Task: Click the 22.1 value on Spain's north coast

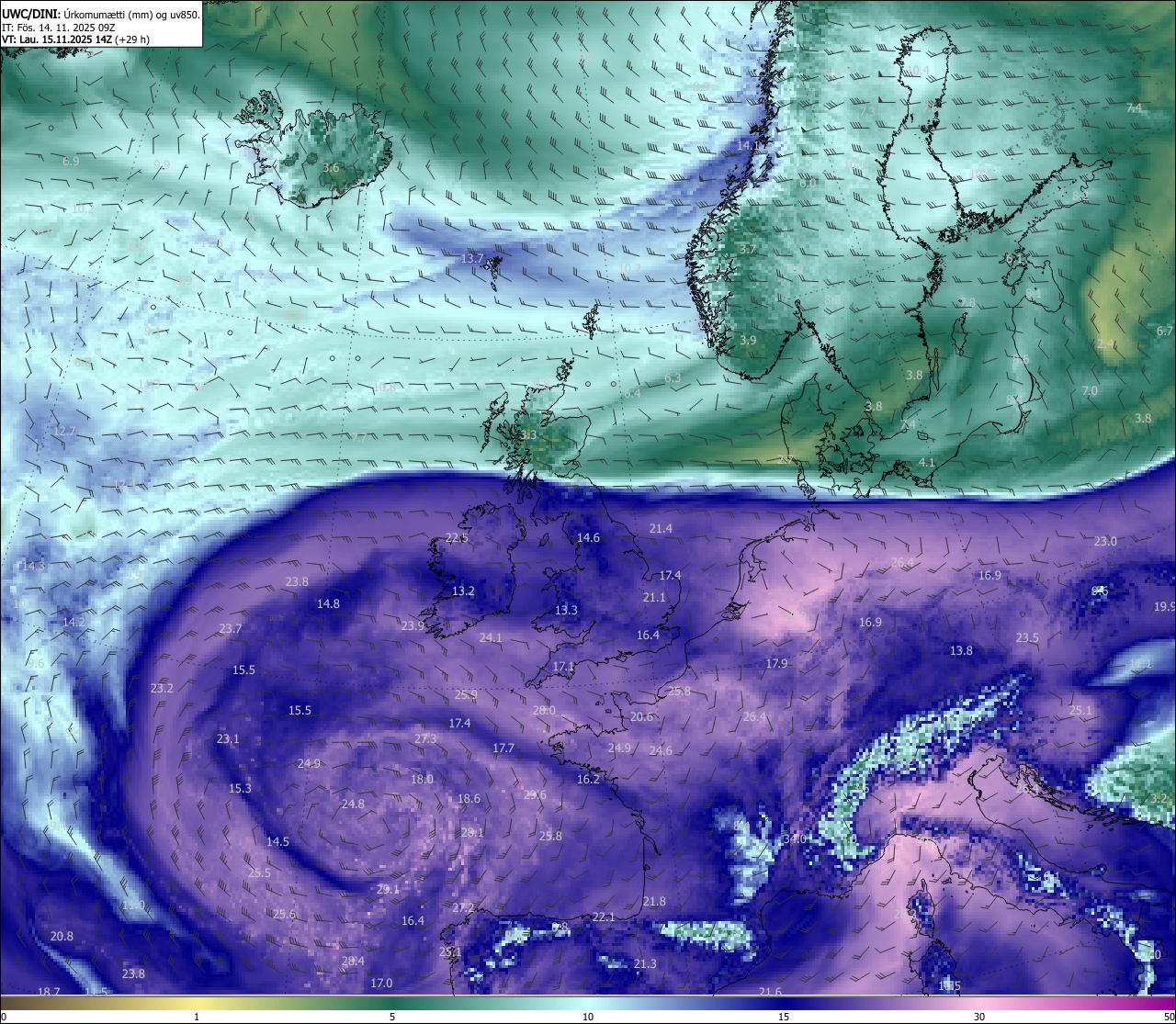Action: [604, 917]
